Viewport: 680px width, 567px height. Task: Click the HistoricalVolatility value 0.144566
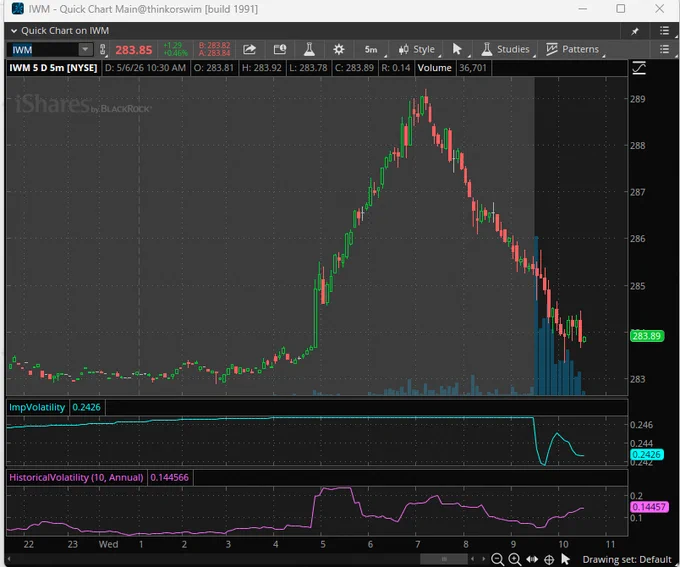(170, 478)
